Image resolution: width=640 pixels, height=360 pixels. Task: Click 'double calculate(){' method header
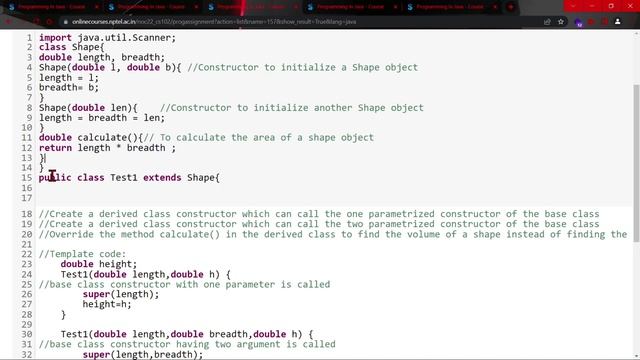91,138
